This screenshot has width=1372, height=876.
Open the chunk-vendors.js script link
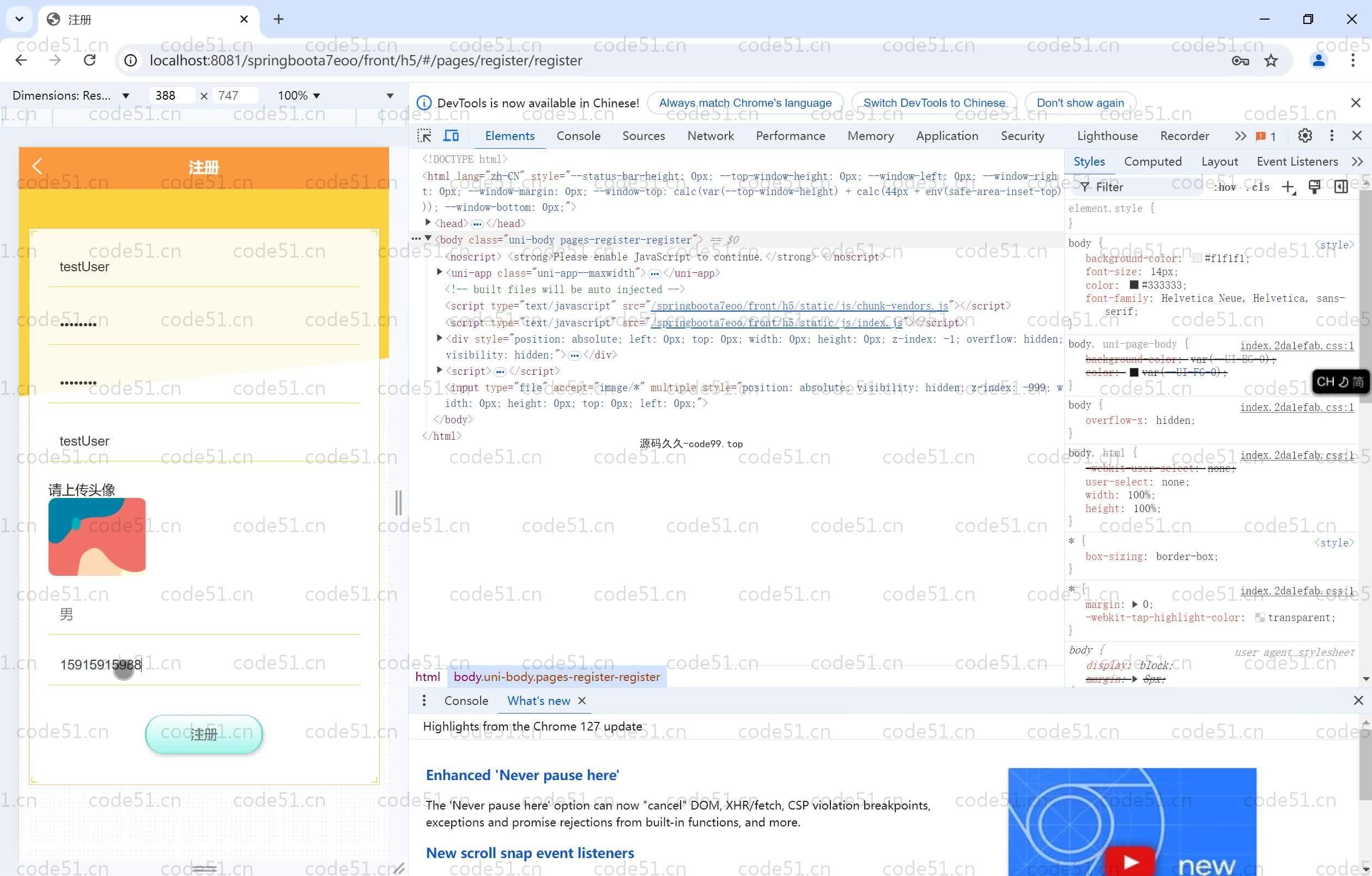coord(799,306)
